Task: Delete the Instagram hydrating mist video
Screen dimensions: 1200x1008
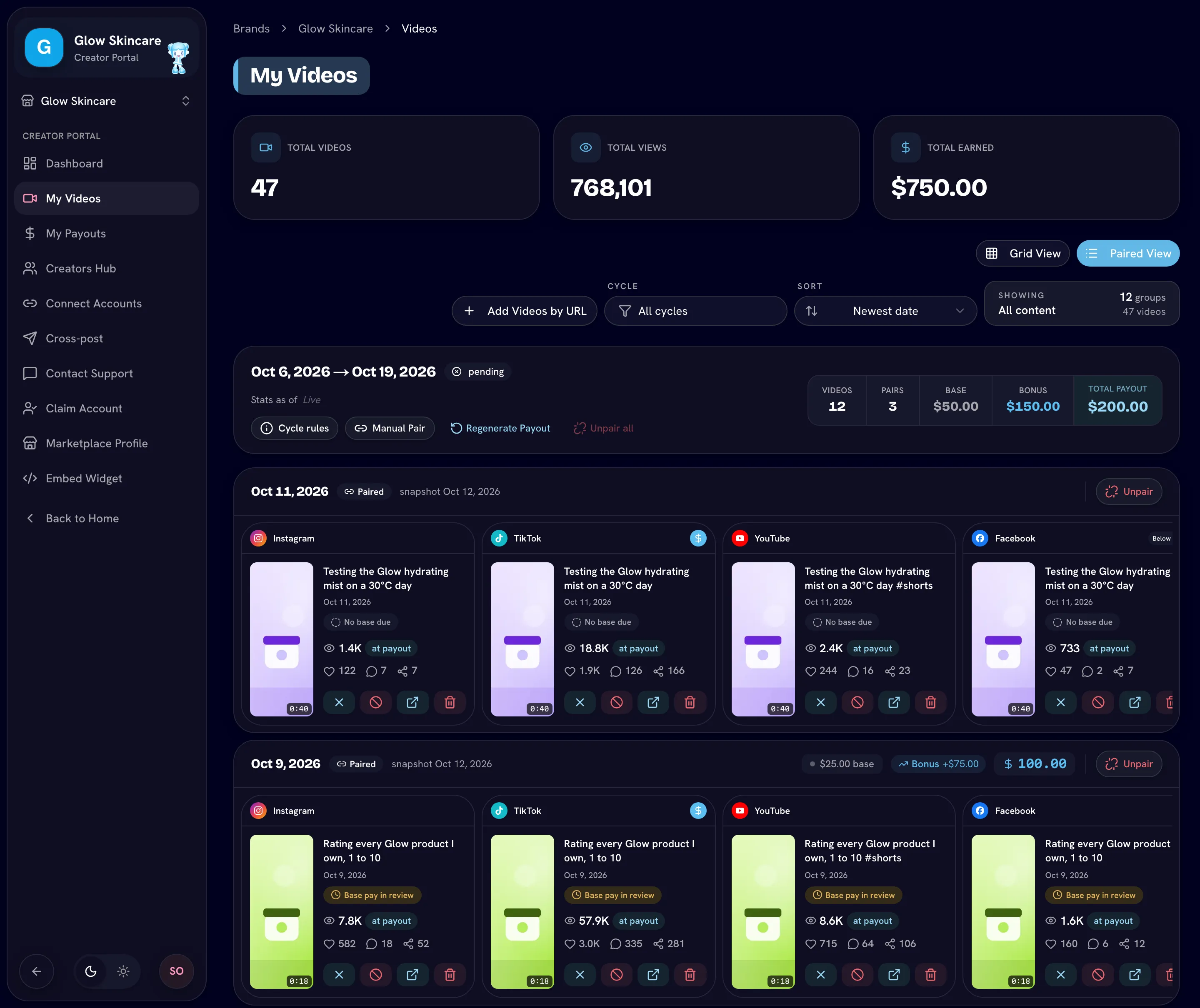Action: click(x=450, y=702)
